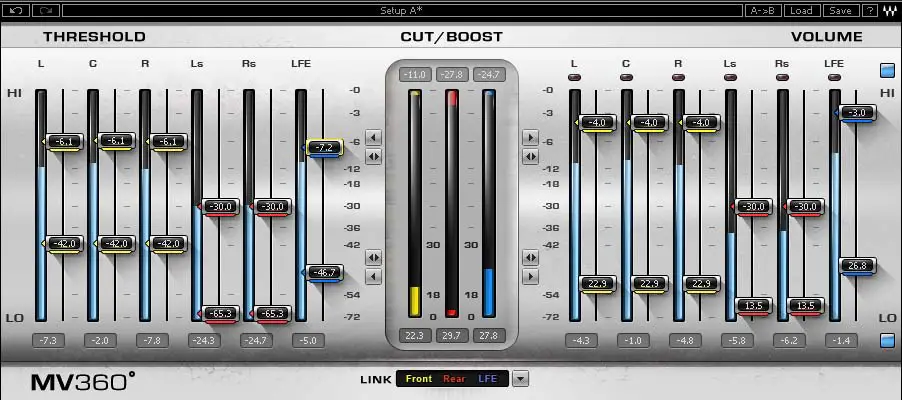The height and width of the screenshot is (400, 902).
Task: Toggle the LED above Volume C channel
Action: point(626,77)
